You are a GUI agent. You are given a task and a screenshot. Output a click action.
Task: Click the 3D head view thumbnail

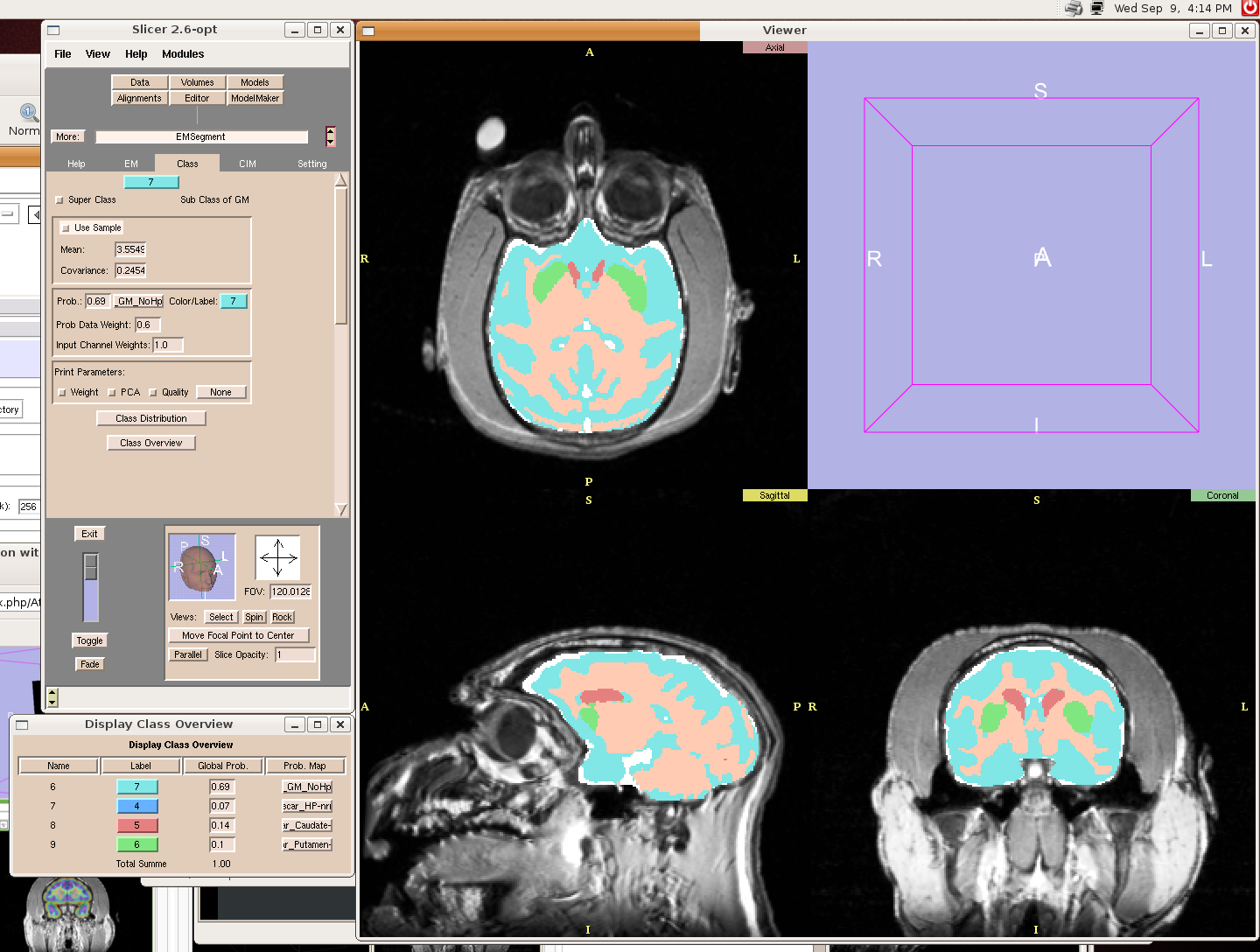(x=202, y=567)
